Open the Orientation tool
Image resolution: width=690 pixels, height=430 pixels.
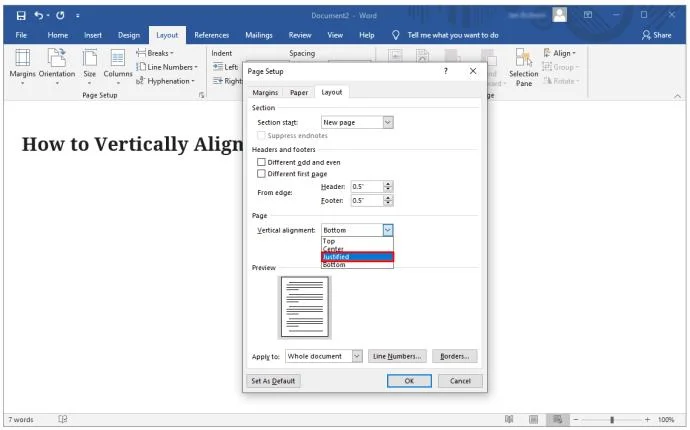point(57,67)
